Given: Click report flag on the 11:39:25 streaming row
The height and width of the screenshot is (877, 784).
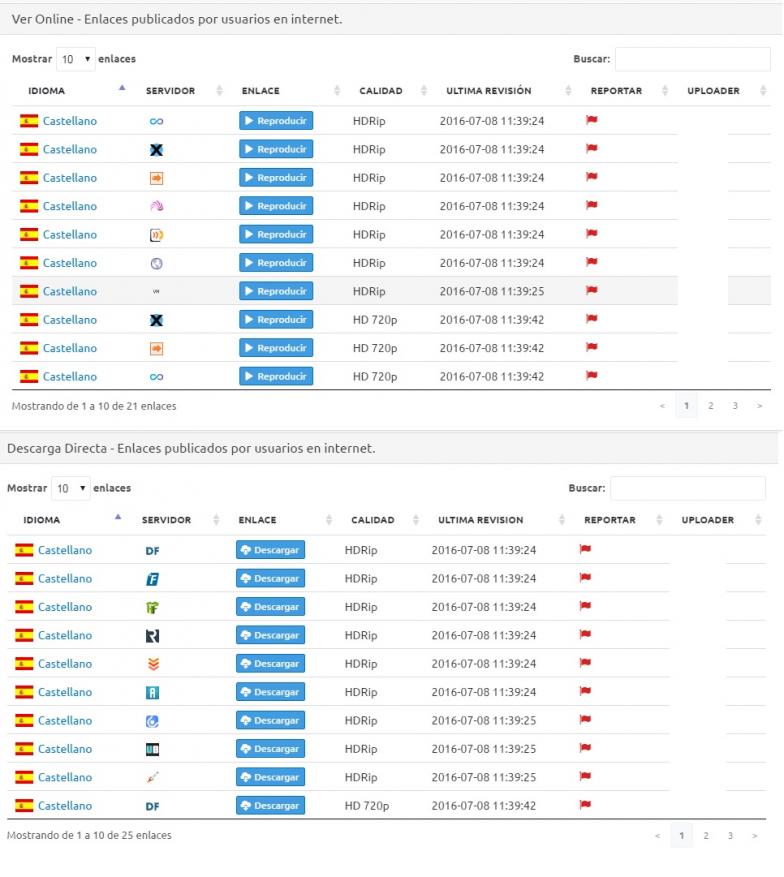Looking at the screenshot, I should pyautogui.click(x=591, y=291).
